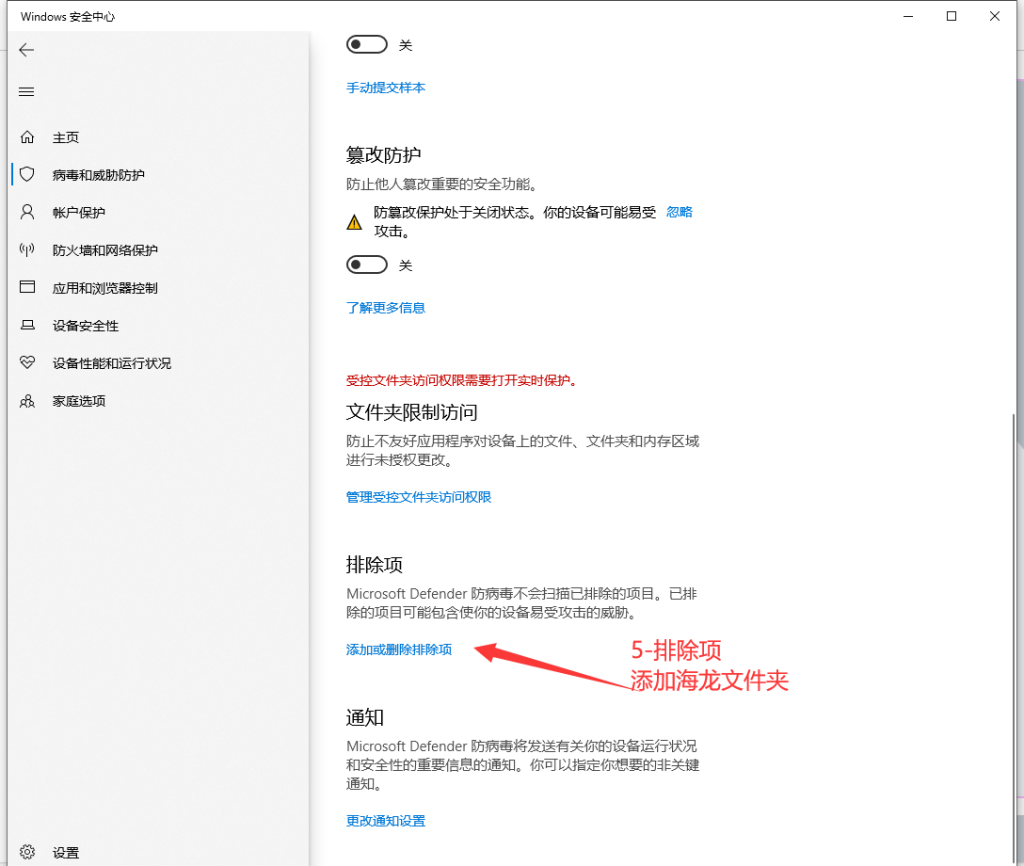Open the hamburger navigation menu
The height and width of the screenshot is (866, 1024).
click(x=26, y=92)
